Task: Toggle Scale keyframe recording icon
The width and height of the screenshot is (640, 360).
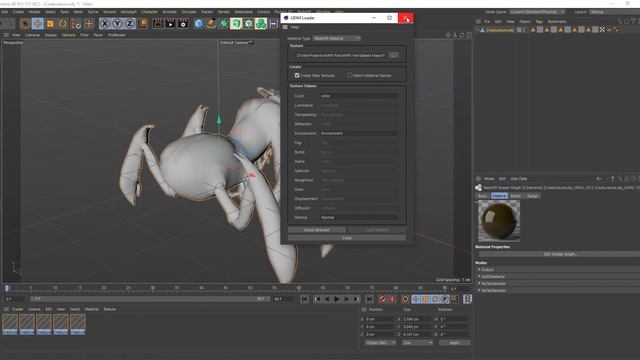Action: click(426, 300)
